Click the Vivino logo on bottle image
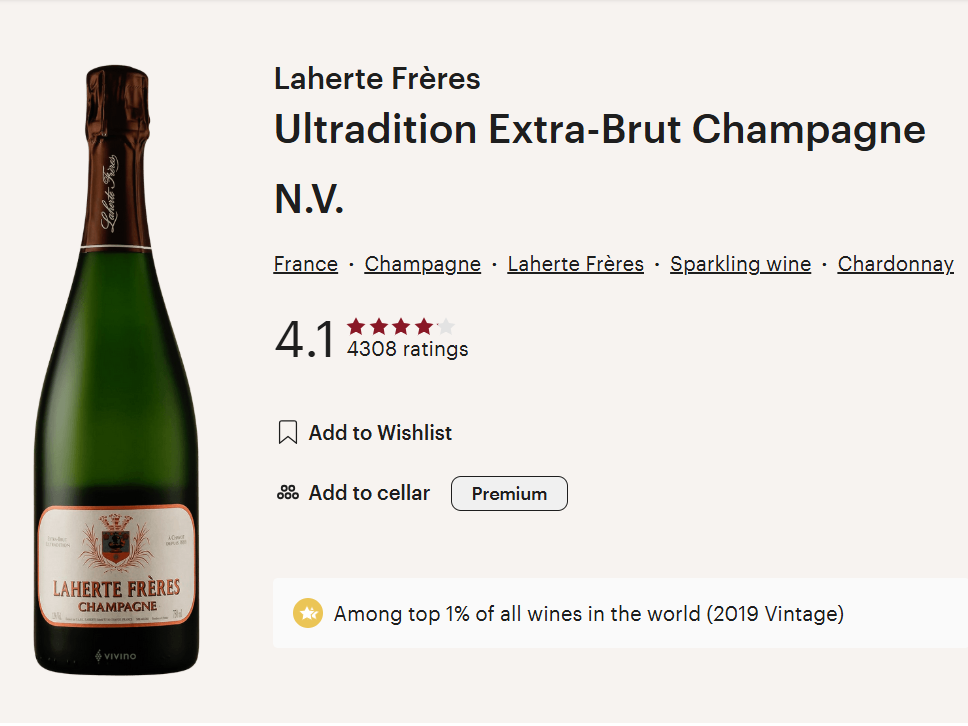968x726 pixels. click(115, 656)
